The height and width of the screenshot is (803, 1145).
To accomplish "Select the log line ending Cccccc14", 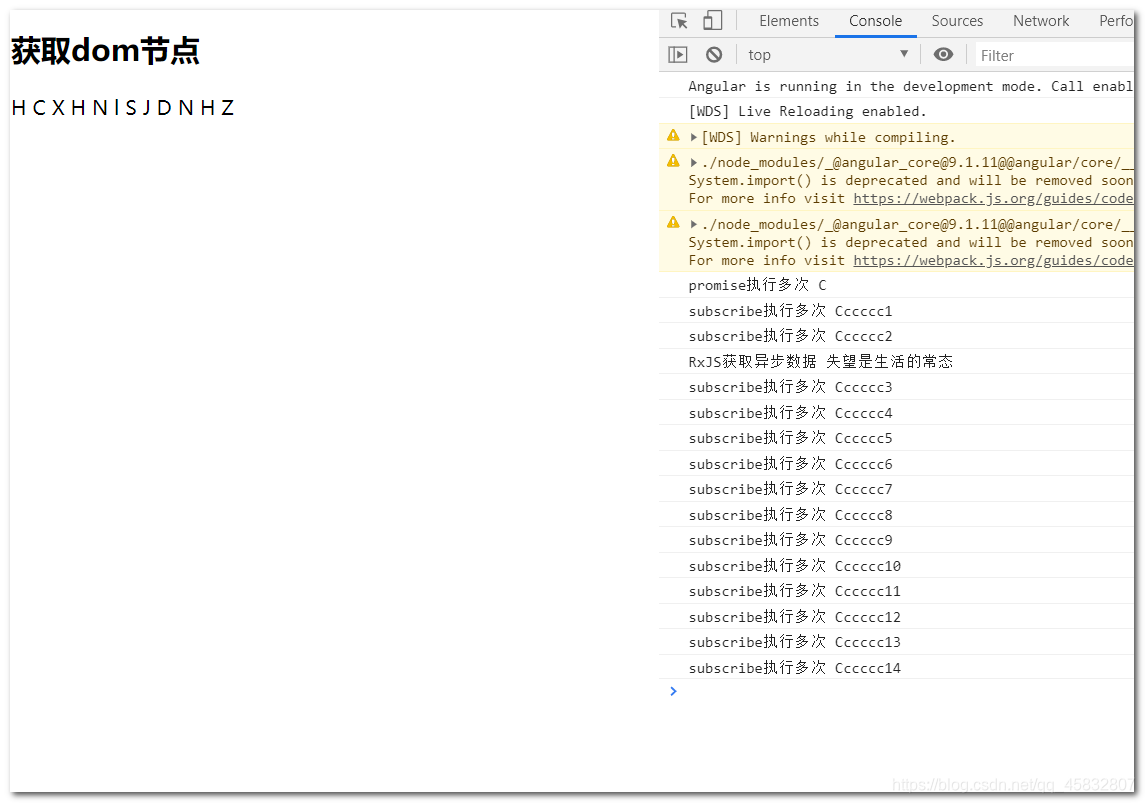I will [897, 668].
